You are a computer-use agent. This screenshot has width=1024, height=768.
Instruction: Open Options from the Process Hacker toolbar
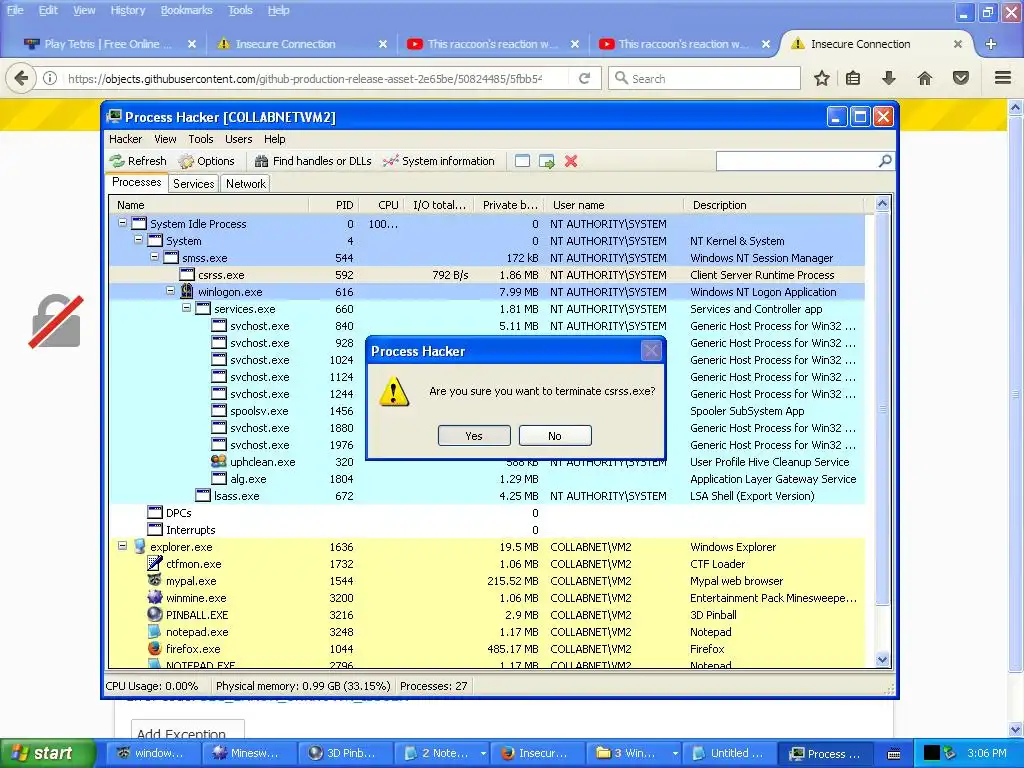click(206, 161)
